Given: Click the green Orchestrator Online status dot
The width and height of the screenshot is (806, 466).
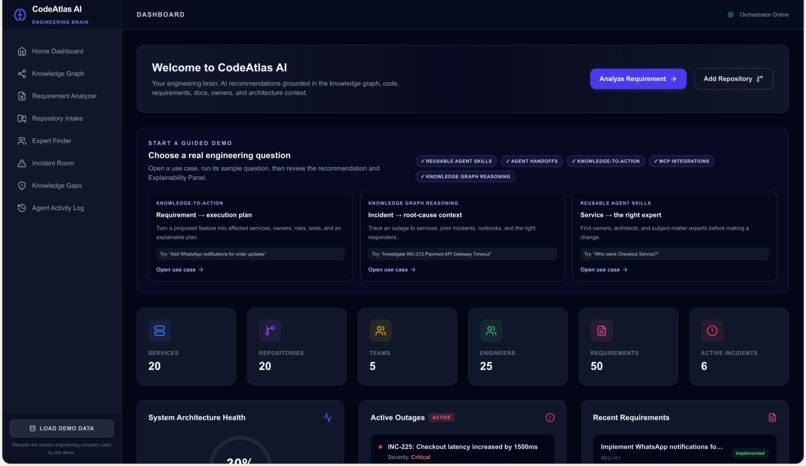Looking at the screenshot, I should tap(730, 15).
